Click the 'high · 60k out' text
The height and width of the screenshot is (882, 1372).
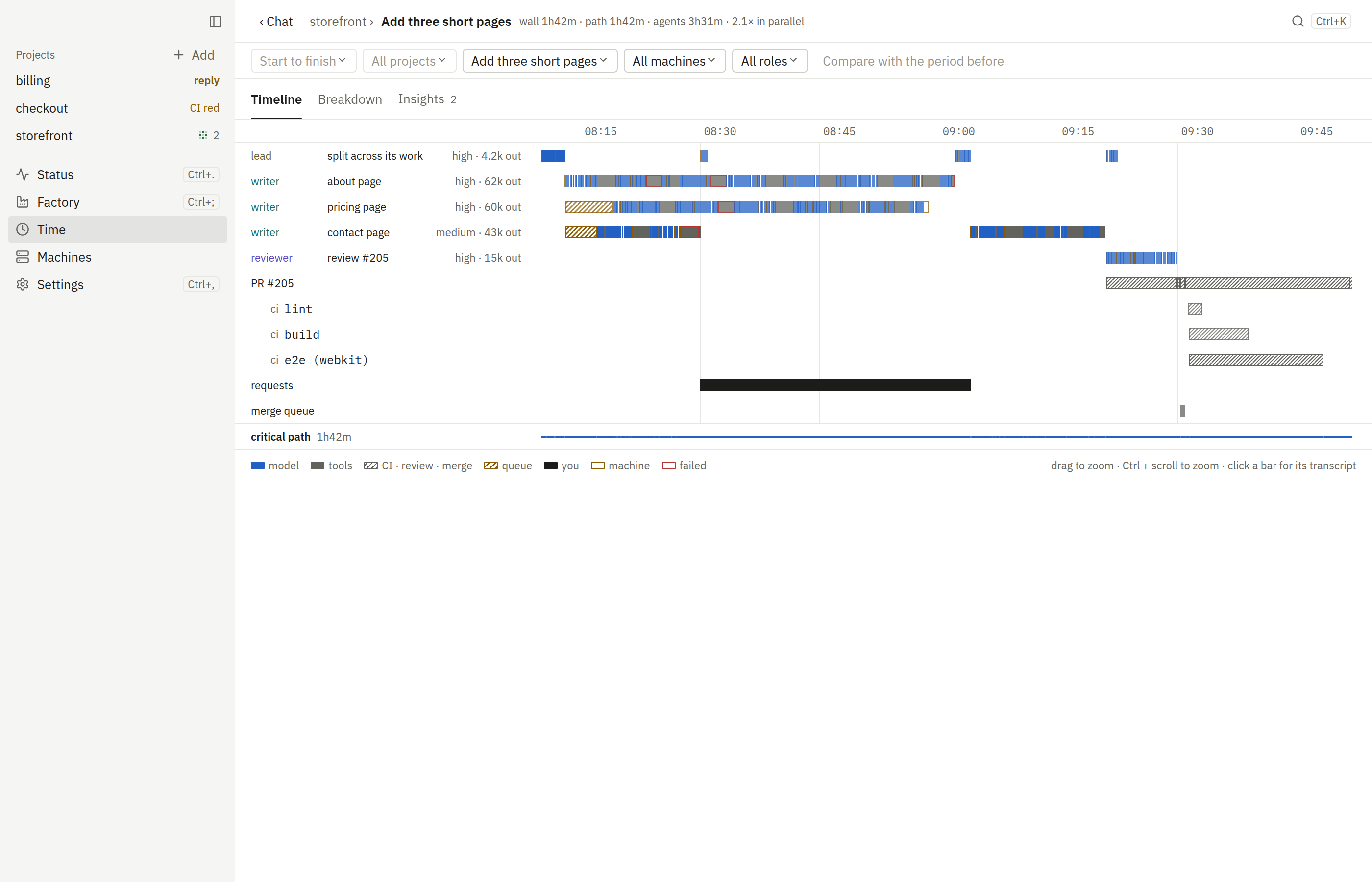488,207
